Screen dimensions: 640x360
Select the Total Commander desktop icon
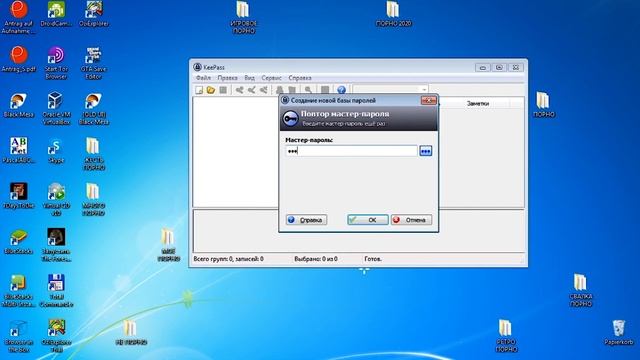(x=56, y=291)
